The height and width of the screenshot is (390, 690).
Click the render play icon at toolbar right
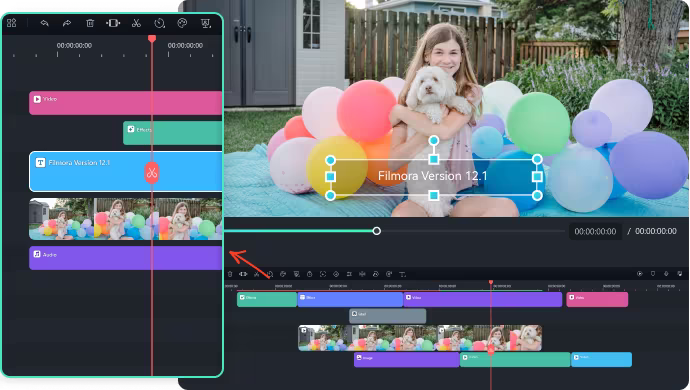point(640,274)
